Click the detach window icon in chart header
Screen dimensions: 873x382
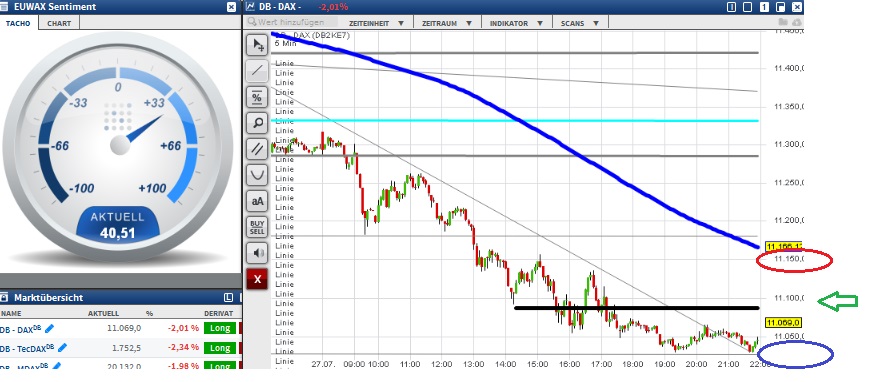(781, 7)
